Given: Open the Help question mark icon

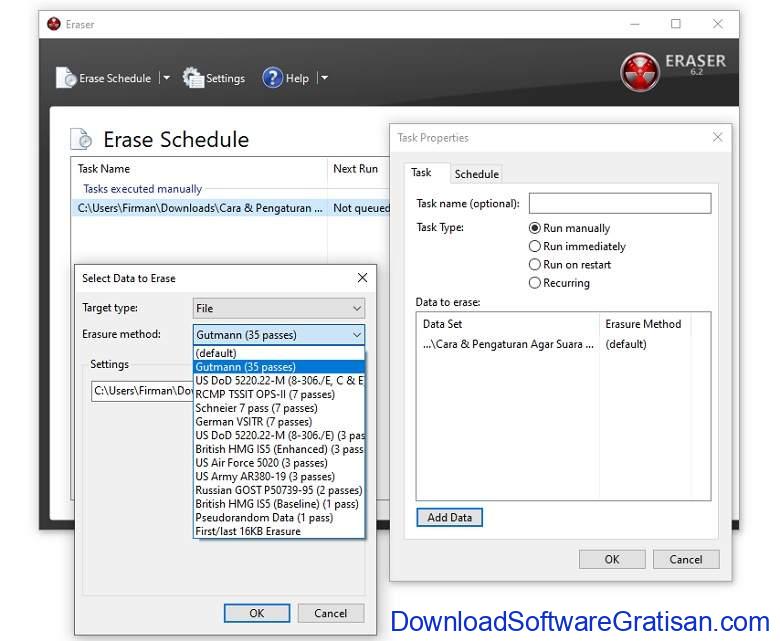Looking at the screenshot, I should click(273, 78).
